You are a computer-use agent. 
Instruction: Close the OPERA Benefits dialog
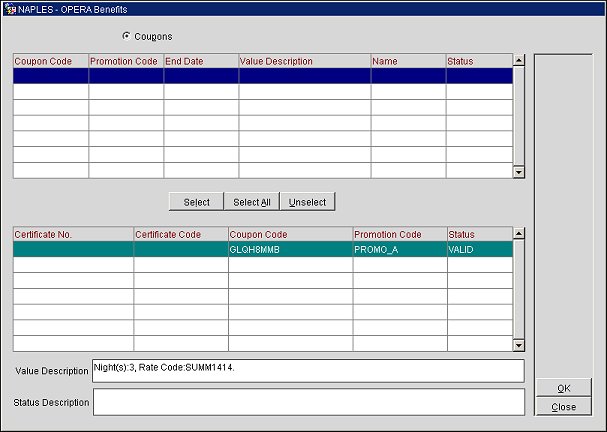[x=563, y=407]
